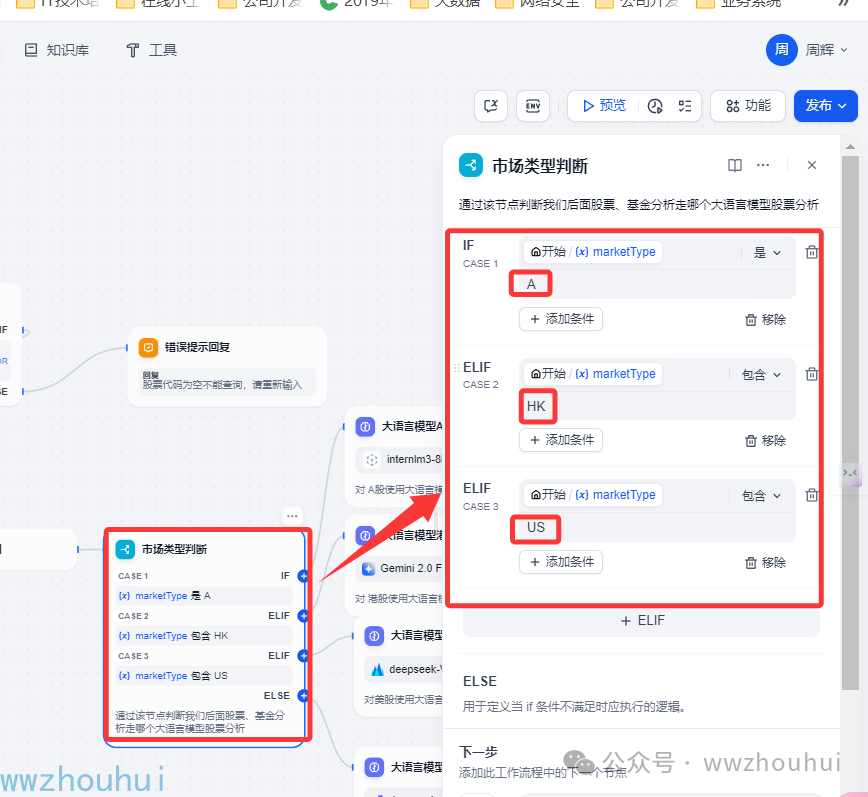Add a new branch with + ELIF button
Viewport: 868px width, 797px height.
tap(641, 620)
